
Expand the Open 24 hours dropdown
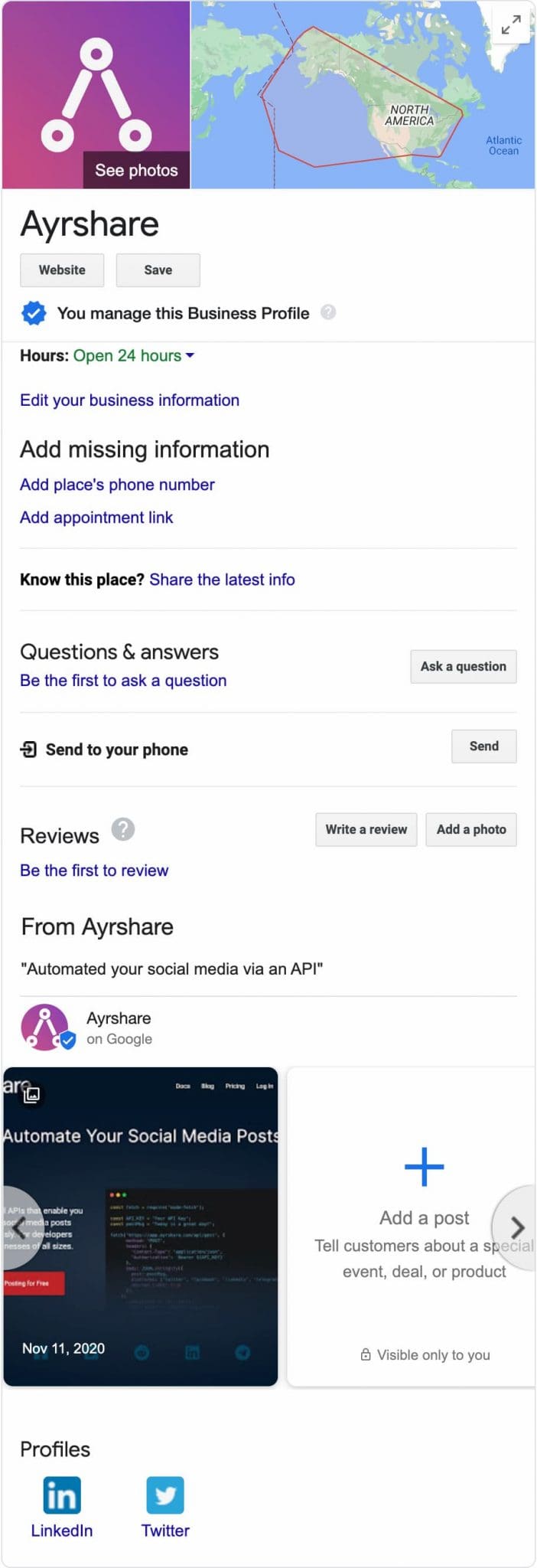190,355
